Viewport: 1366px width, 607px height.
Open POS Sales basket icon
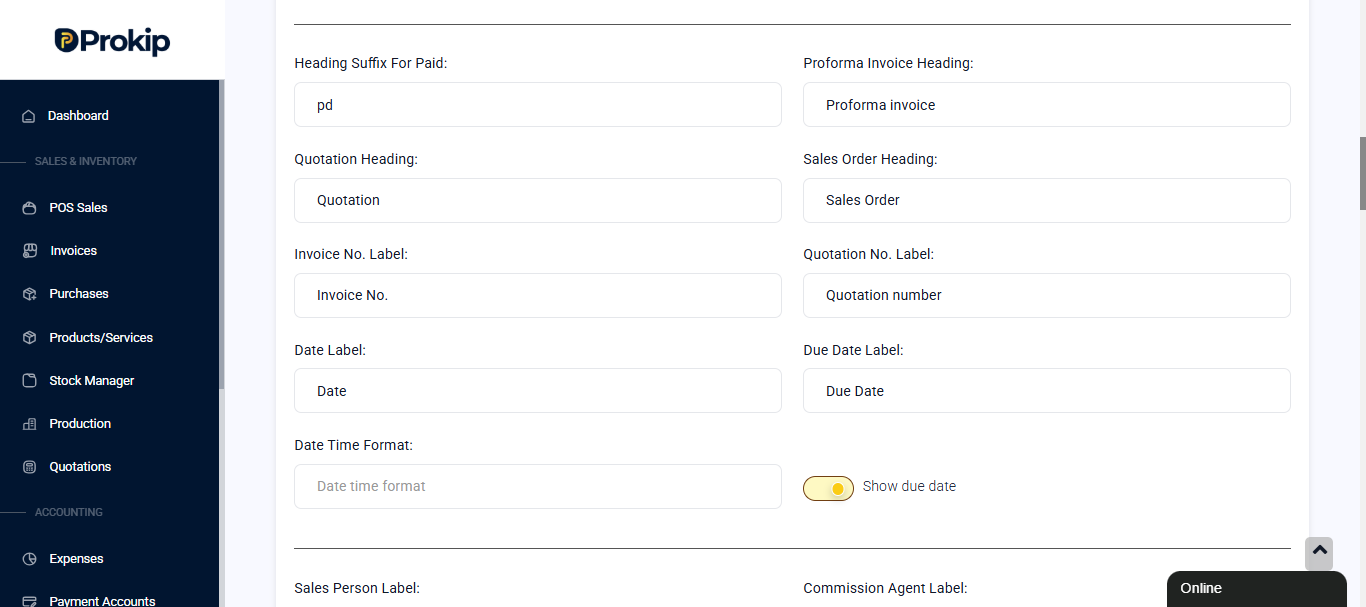pos(29,208)
